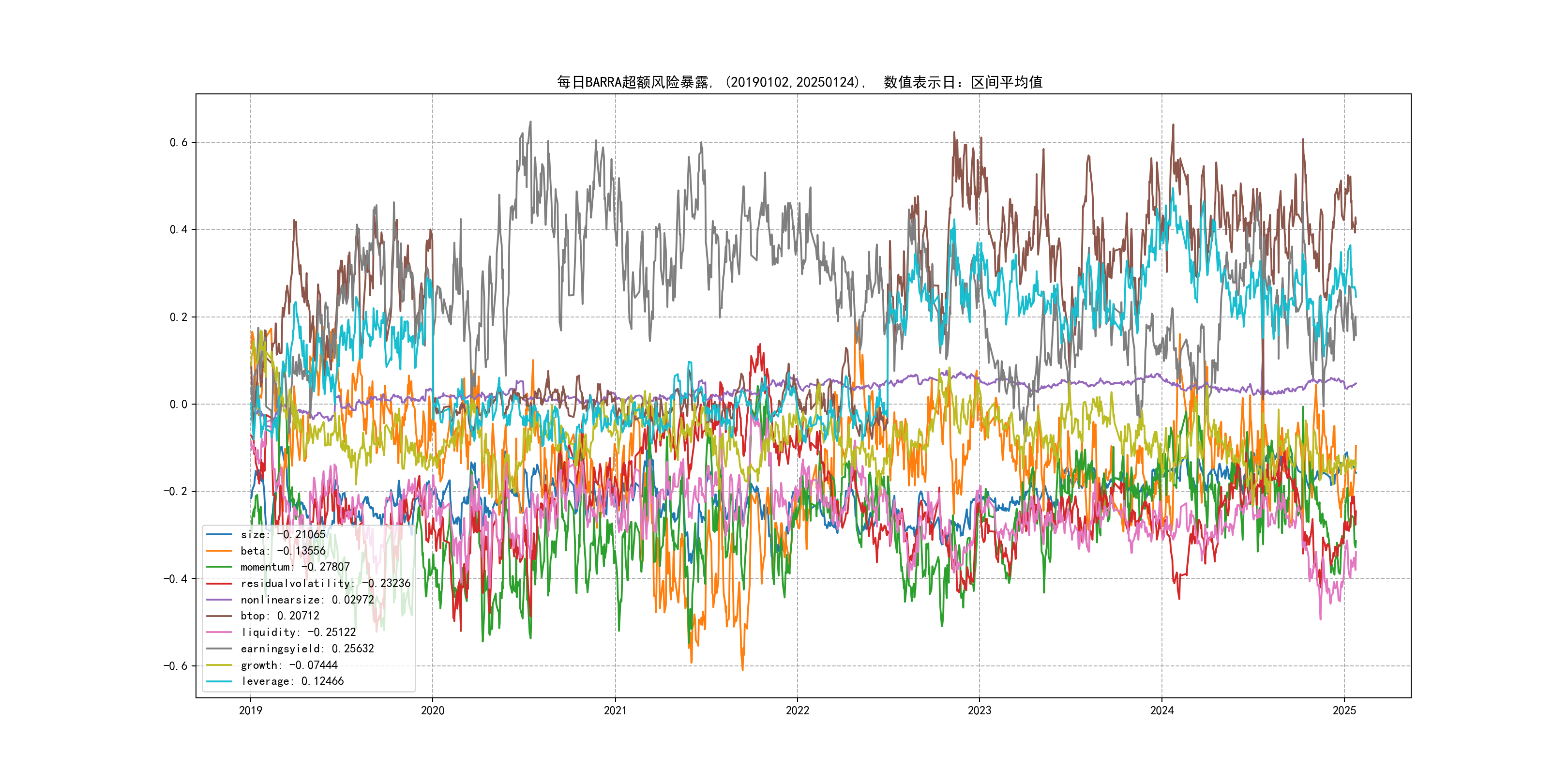Click the nonlinearsize legend entry text
This screenshot has height=784, width=1568.
(307, 600)
